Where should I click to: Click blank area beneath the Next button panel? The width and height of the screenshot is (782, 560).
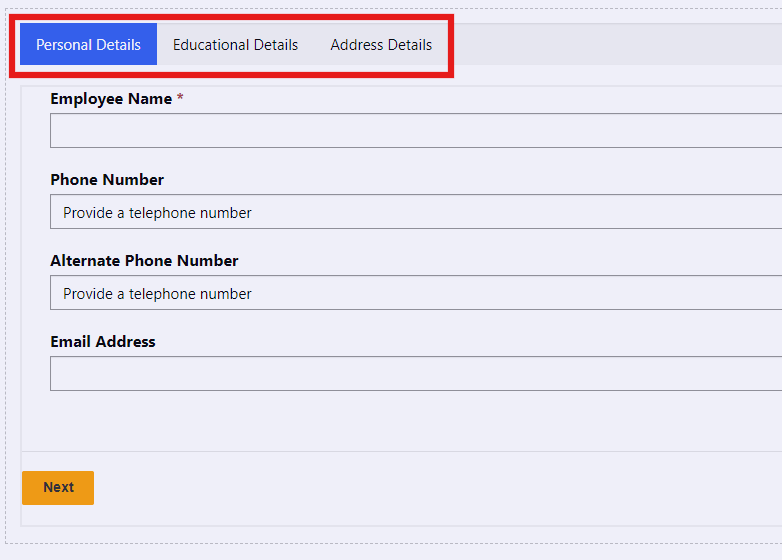[x=400, y=535]
